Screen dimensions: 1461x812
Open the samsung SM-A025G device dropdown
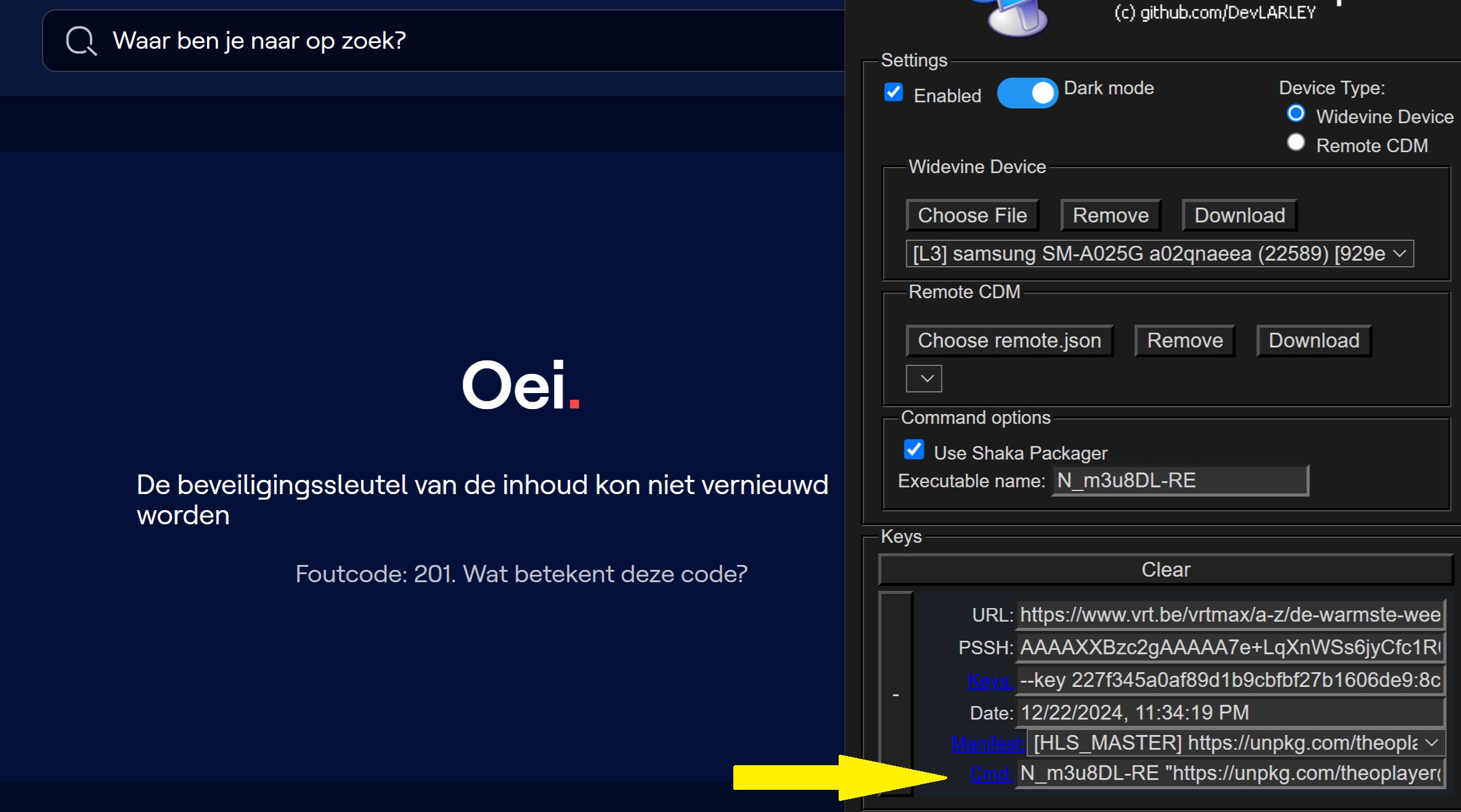1160,254
